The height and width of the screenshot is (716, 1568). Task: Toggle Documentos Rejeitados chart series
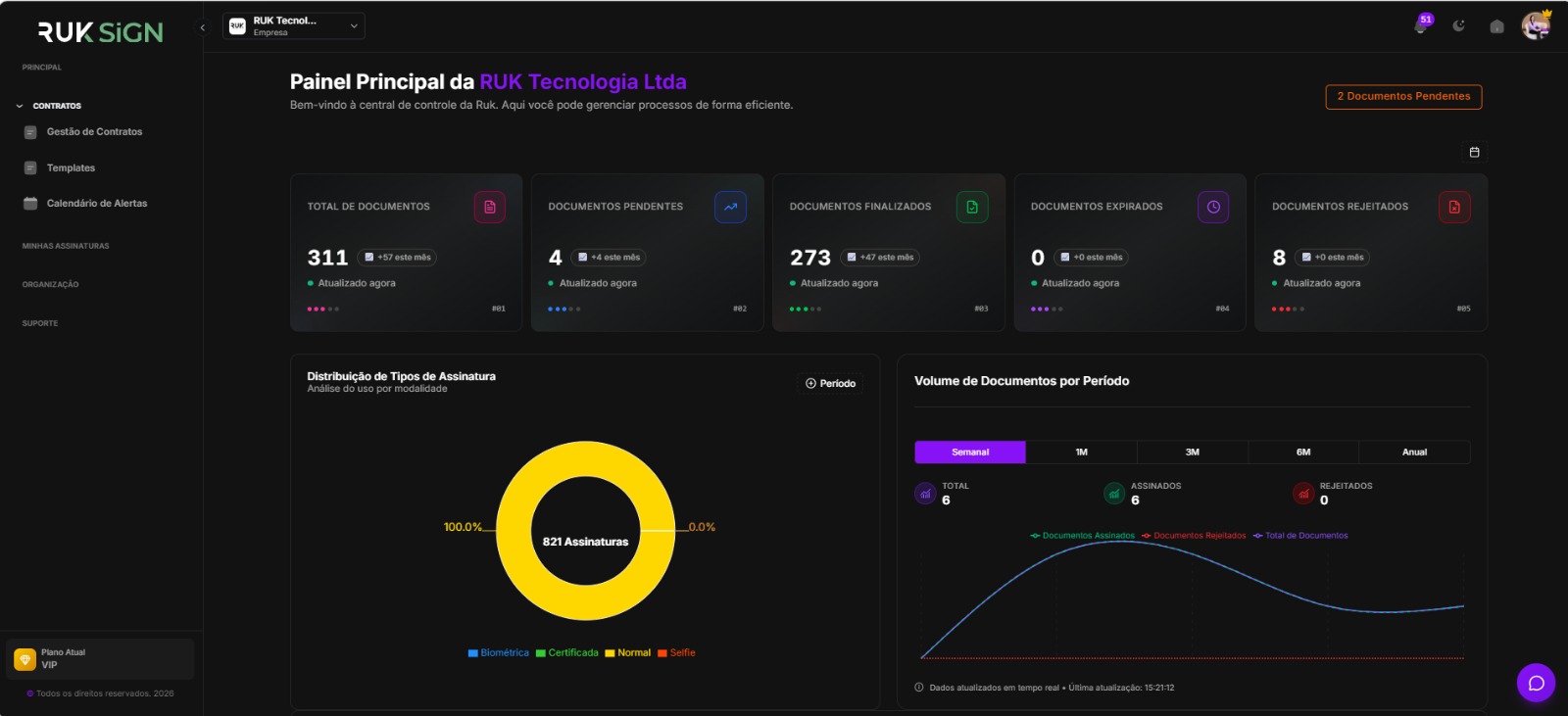point(1194,536)
